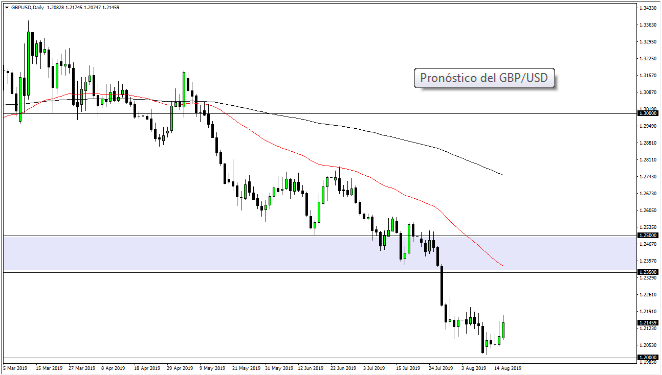Click the 1.28810 price axis label
662x375 pixels.
[648, 143]
